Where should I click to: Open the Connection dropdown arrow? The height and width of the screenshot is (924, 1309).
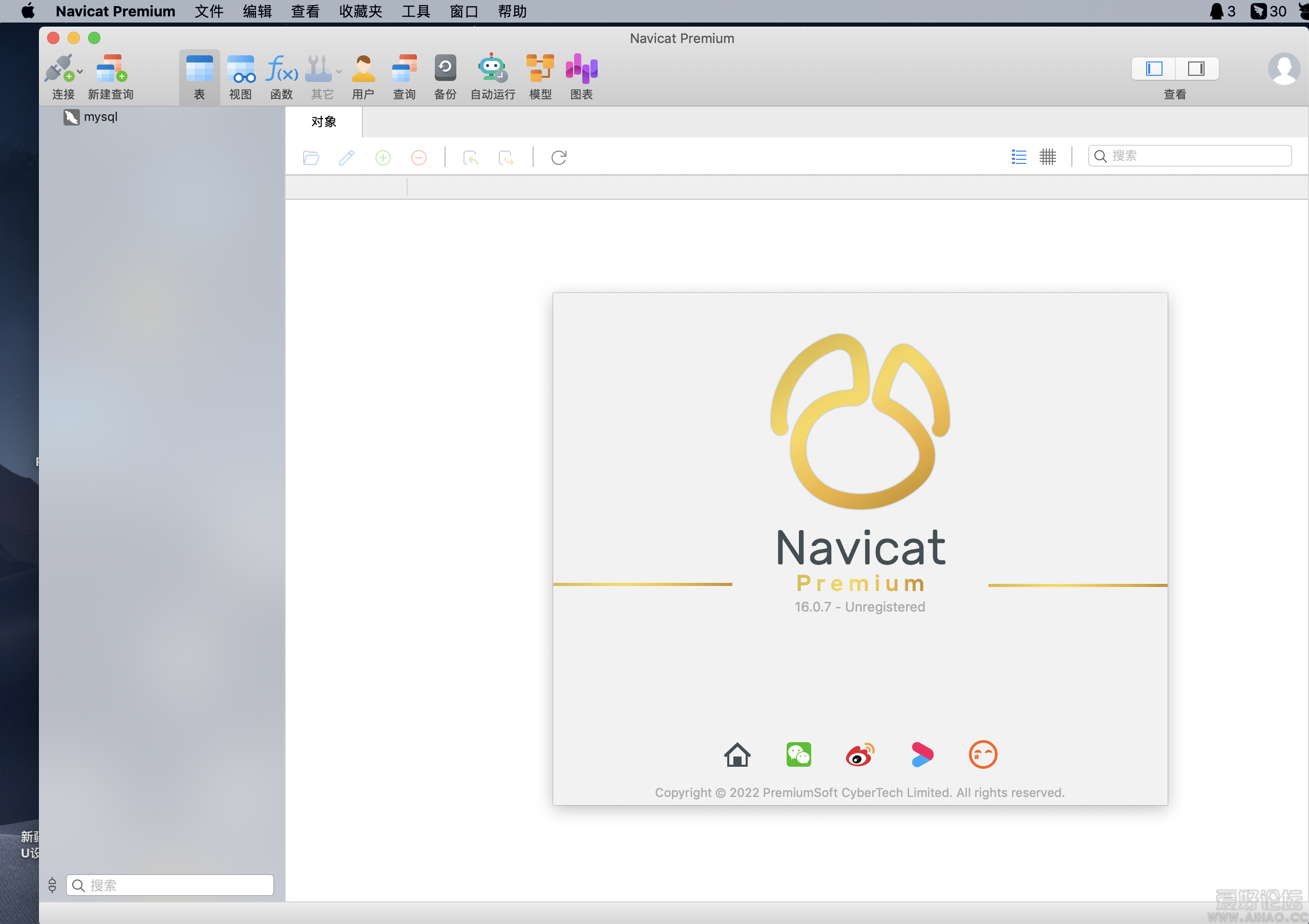[x=80, y=71]
